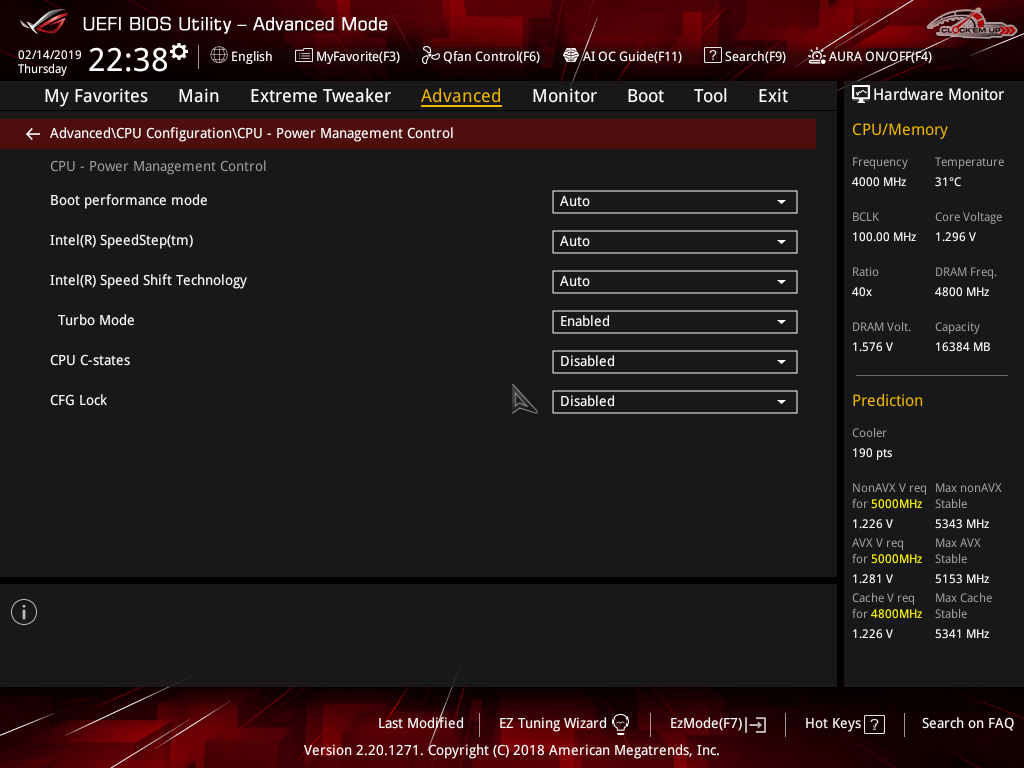Click the info icon in help panel

[x=24, y=612]
